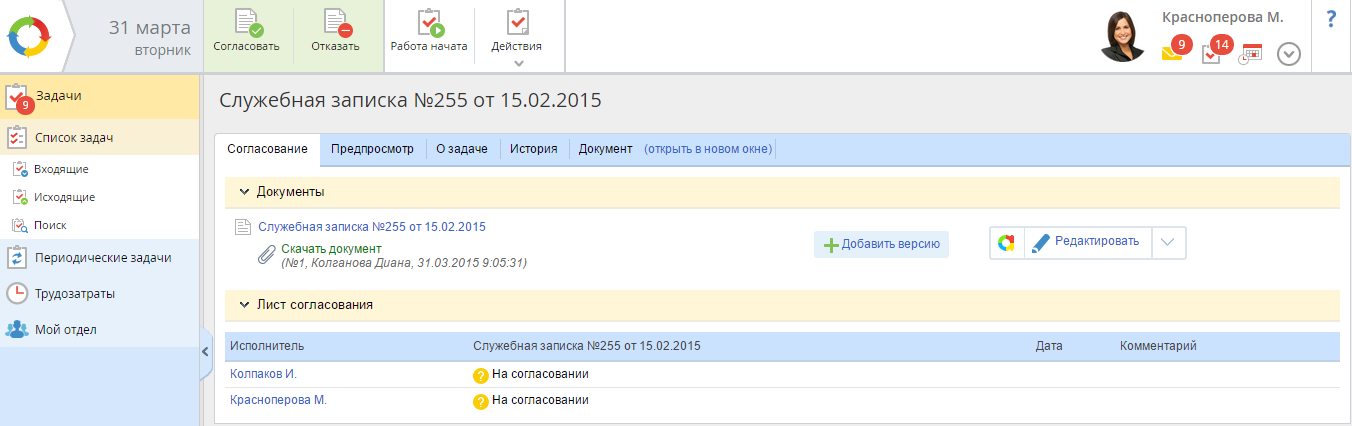1352x426 pixels.
Task: Collapse the Документы section
Action: pos(242,191)
